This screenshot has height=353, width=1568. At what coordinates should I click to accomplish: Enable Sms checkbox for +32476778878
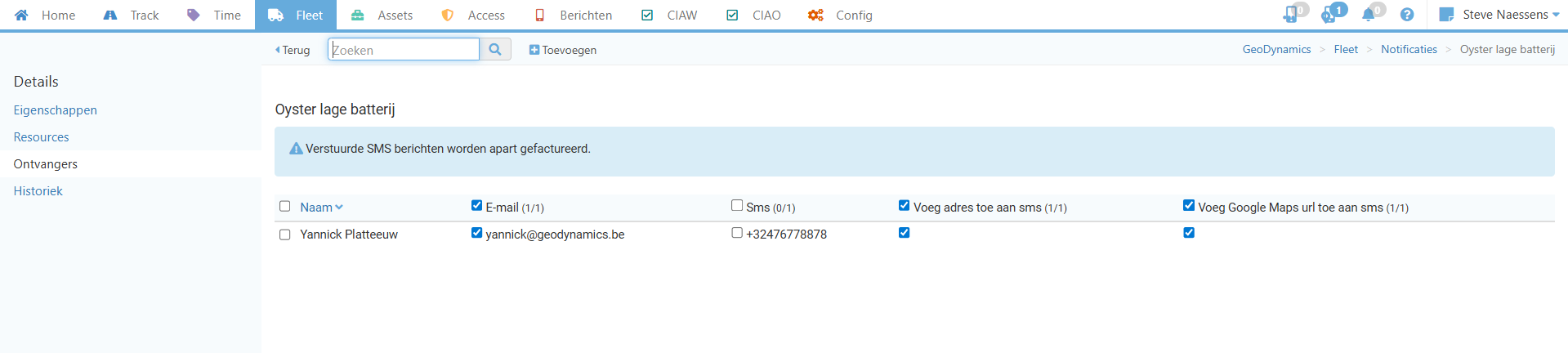pos(737,233)
